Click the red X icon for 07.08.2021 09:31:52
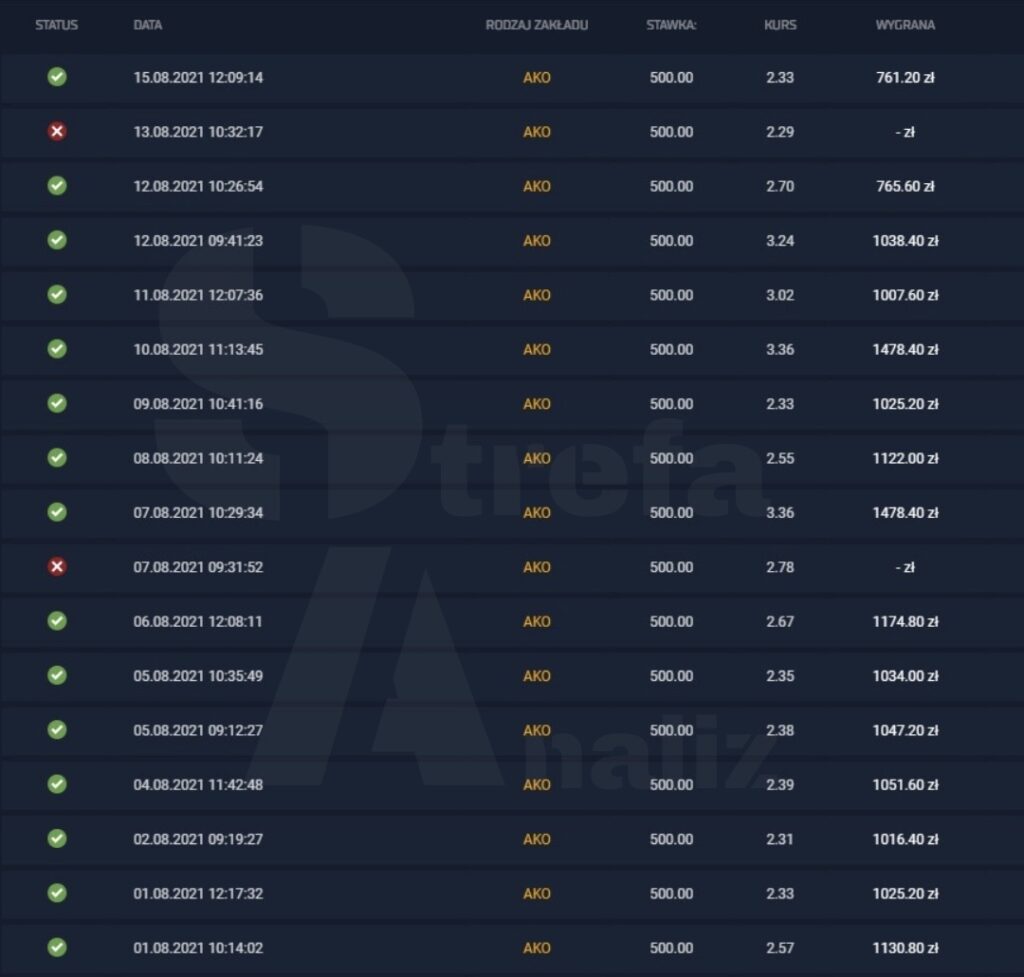The width and height of the screenshot is (1024, 977). (x=57, y=566)
